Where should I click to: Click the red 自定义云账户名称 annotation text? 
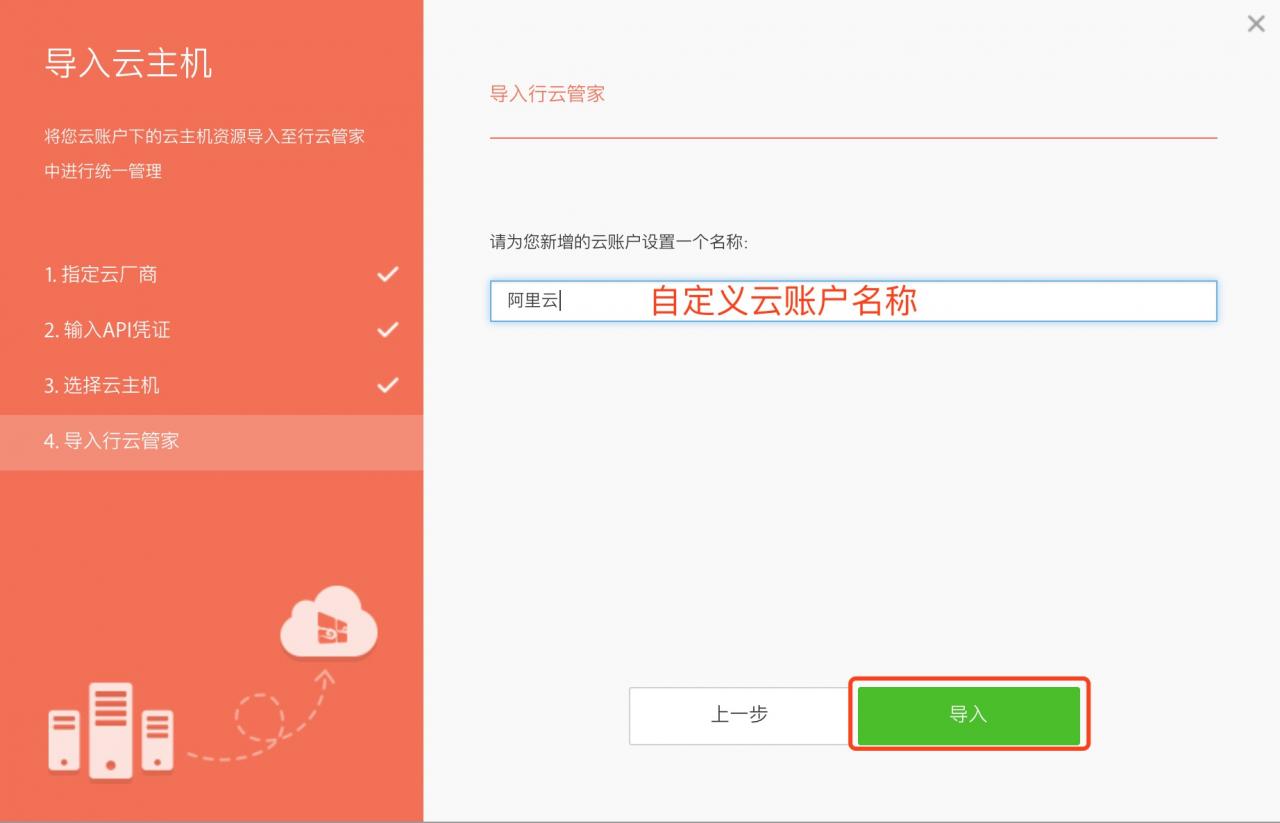784,301
